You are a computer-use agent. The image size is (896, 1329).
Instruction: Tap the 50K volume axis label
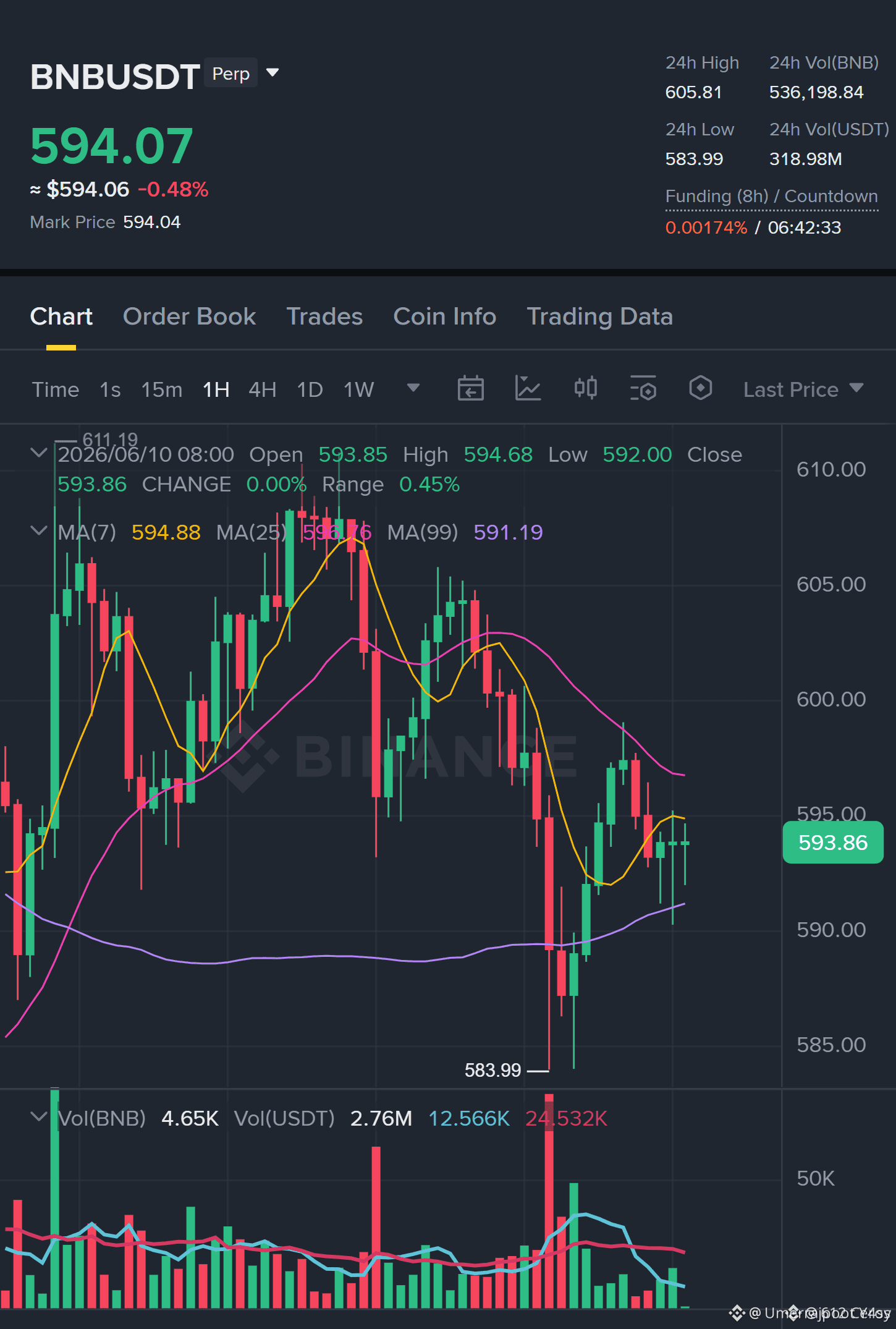click(x=816, y=1179)
